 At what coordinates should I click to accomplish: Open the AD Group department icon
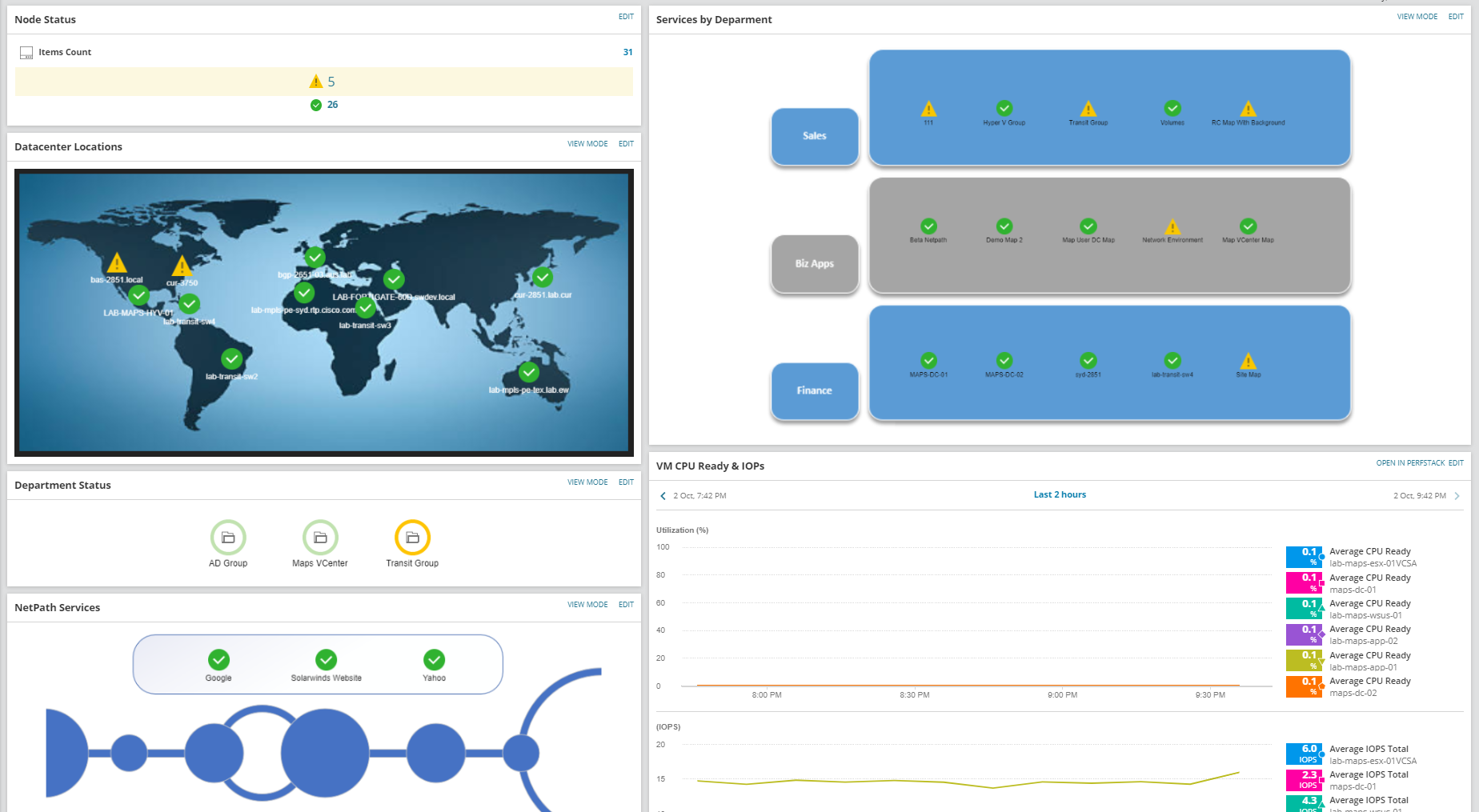[x=228, y=538]
